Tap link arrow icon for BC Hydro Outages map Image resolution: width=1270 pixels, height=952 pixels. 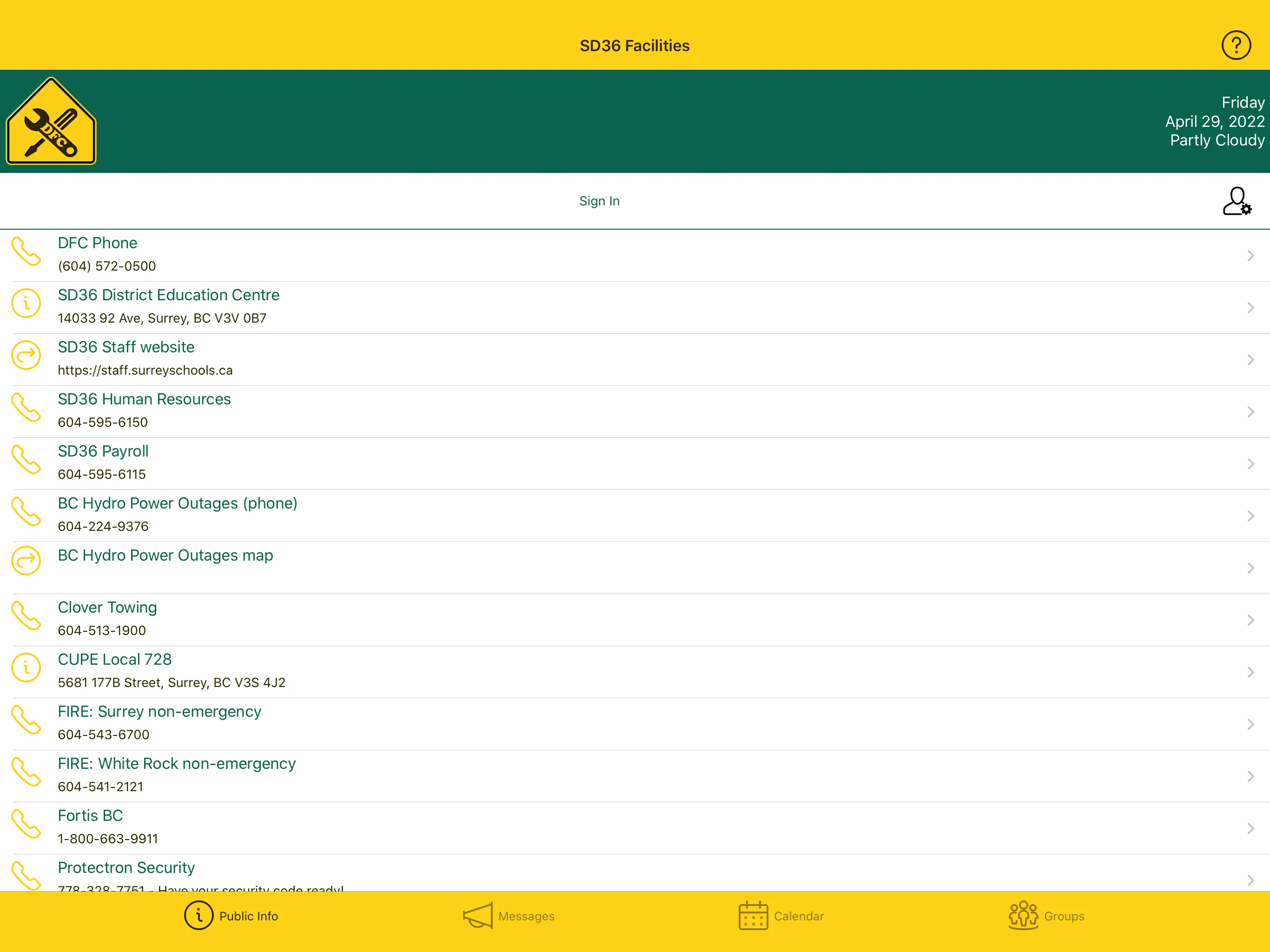(x=26, y=561)
